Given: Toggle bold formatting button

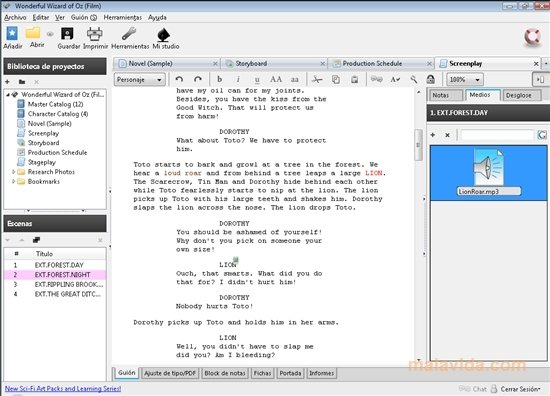Looking at the screenshot, I should 220,79.
